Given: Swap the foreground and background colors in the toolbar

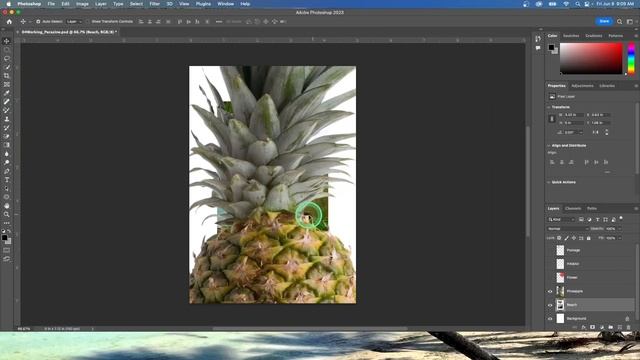Looking at the screenshot, I should [9, 231].
